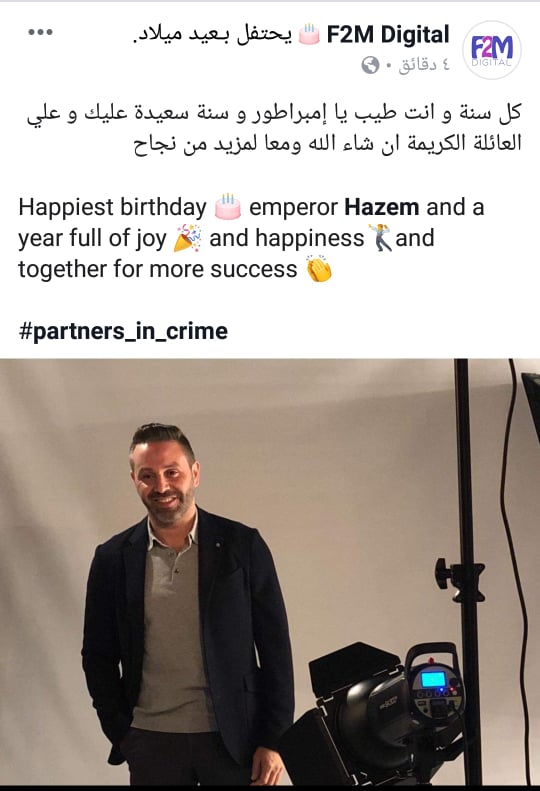The height and width of the screenshot is (791, 540).
Task: Open the F2M Digital page name link
Action: point(388,34)
